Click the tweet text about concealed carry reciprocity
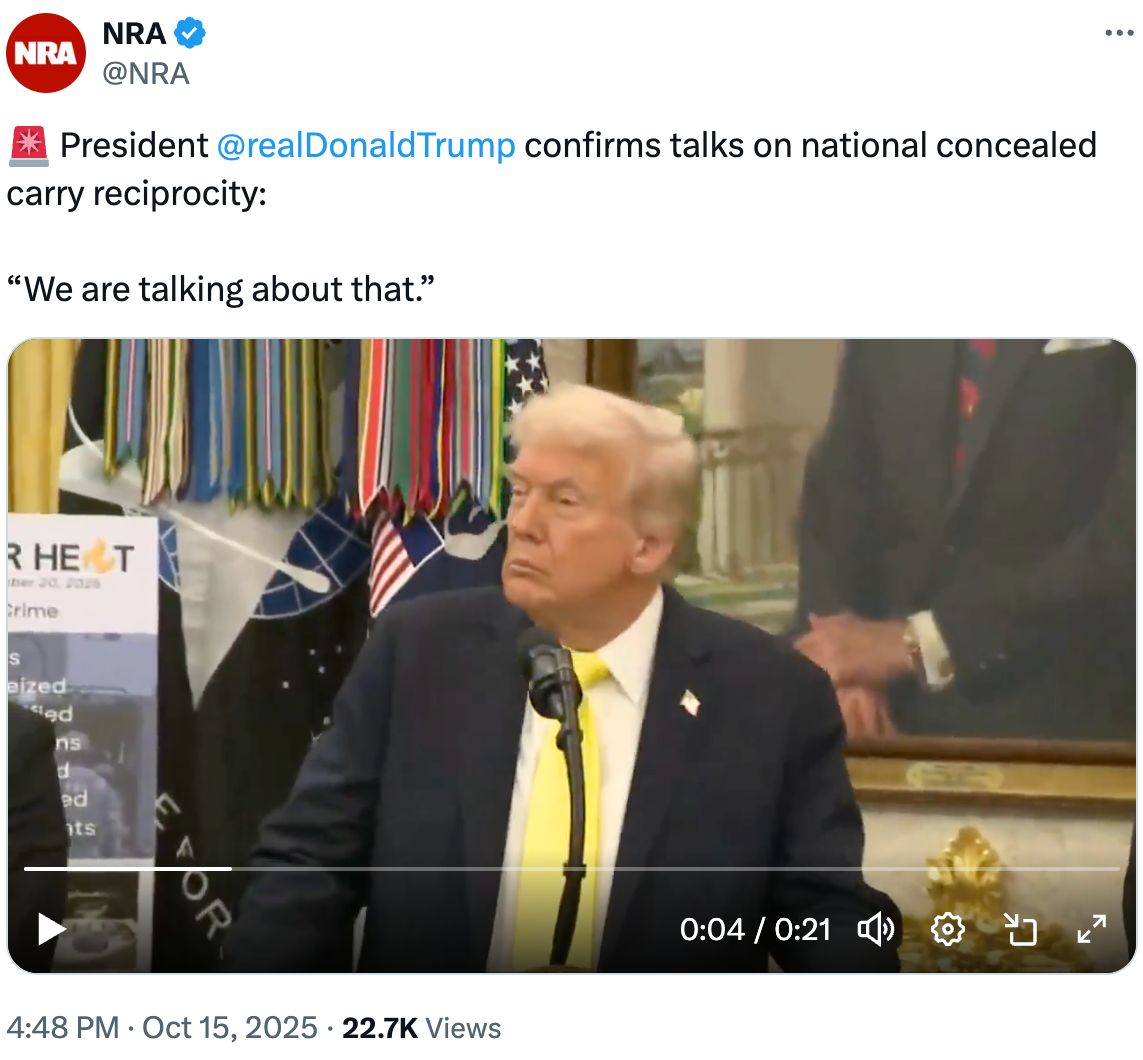Screen dimensions: 1143x1060 coord(552,169)
